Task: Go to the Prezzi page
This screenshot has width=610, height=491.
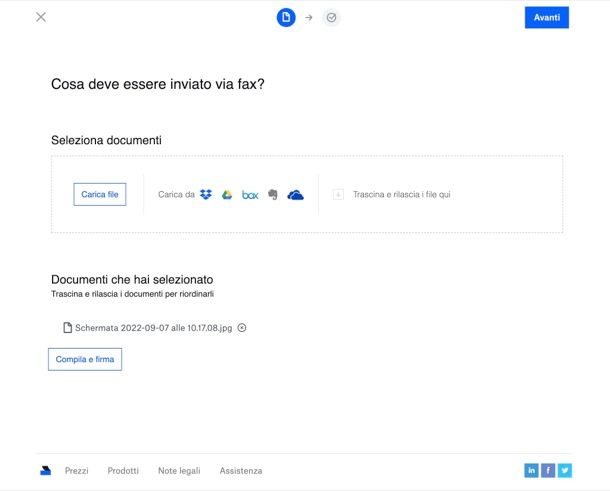Action: coord(77,470)
